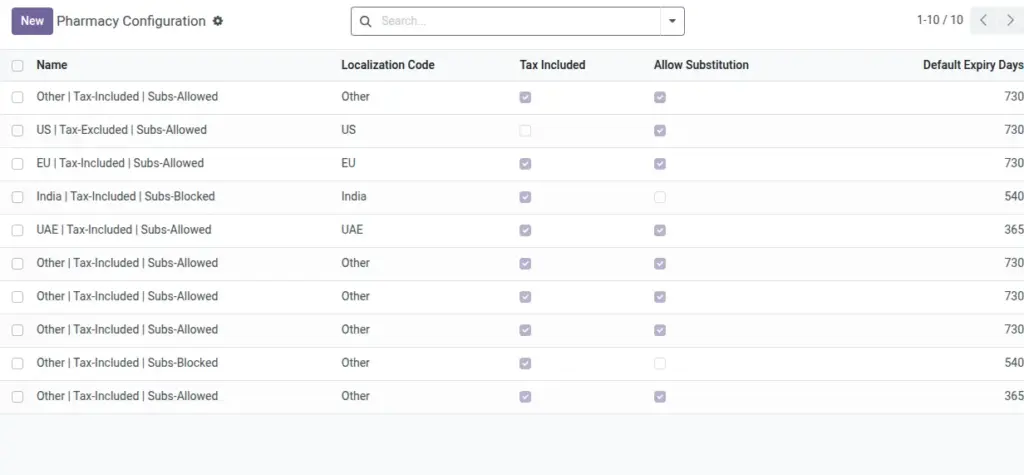1024x475 pixels.
Task: Click the 540 expiry value in Other Subs-Blocked row
Action: click(x=1014, y=363)
